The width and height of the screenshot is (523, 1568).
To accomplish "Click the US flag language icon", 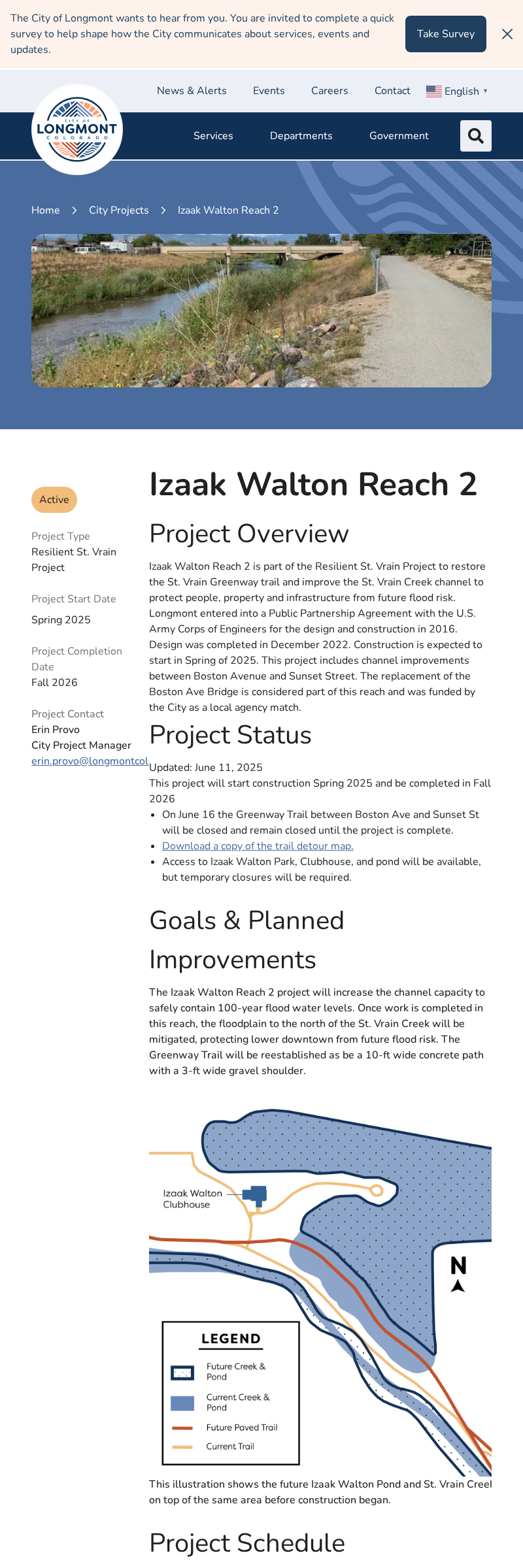I will coord(434,91).
